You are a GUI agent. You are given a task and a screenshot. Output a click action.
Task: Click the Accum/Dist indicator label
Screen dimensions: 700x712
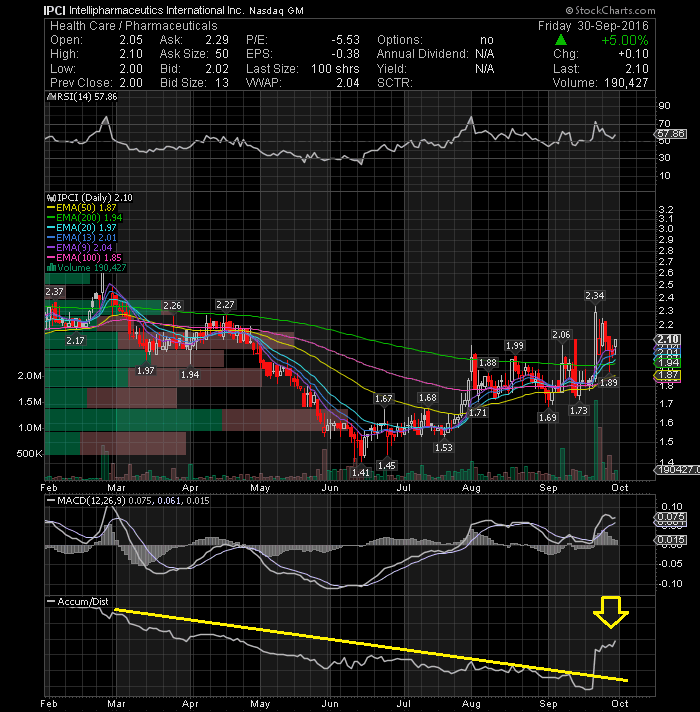pyautogui.click(x=78, y=602)
